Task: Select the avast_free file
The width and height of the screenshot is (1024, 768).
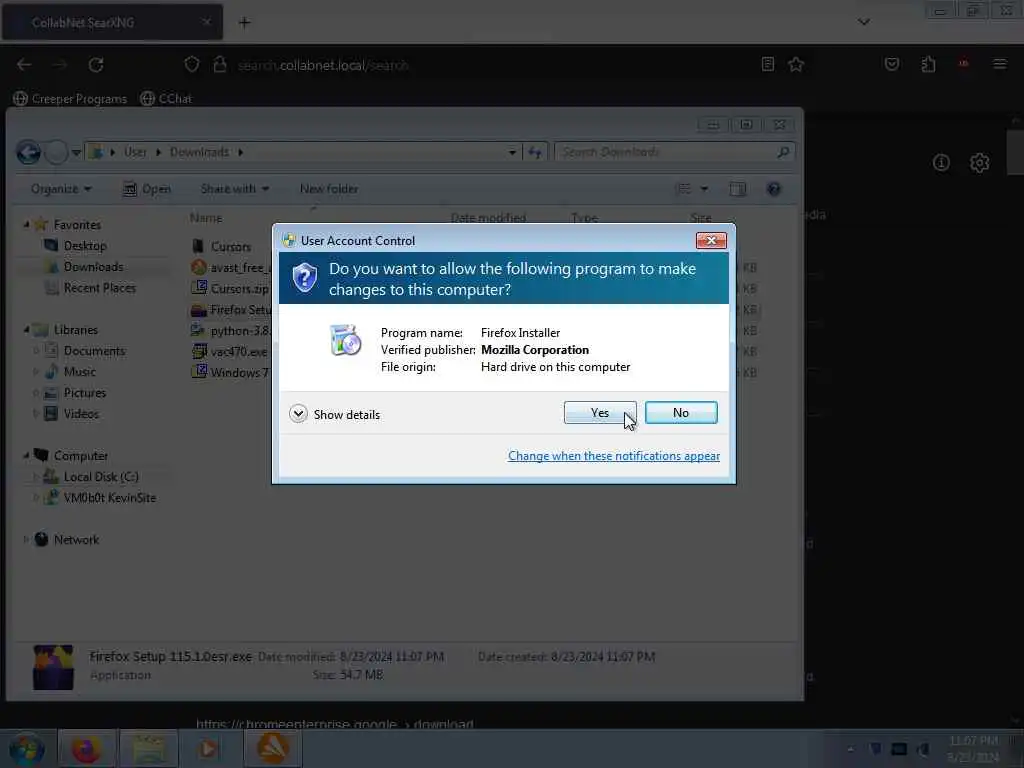Action: click(x=231, y=267)
